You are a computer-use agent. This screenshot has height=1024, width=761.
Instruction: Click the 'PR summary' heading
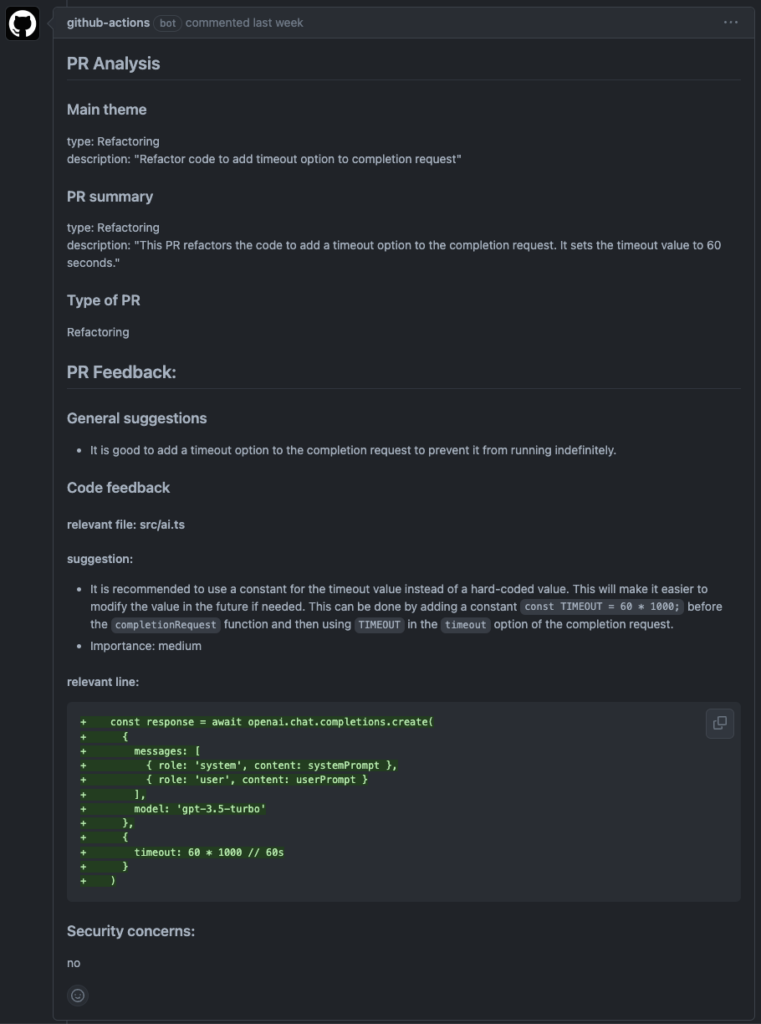click(x=110, y=196)
